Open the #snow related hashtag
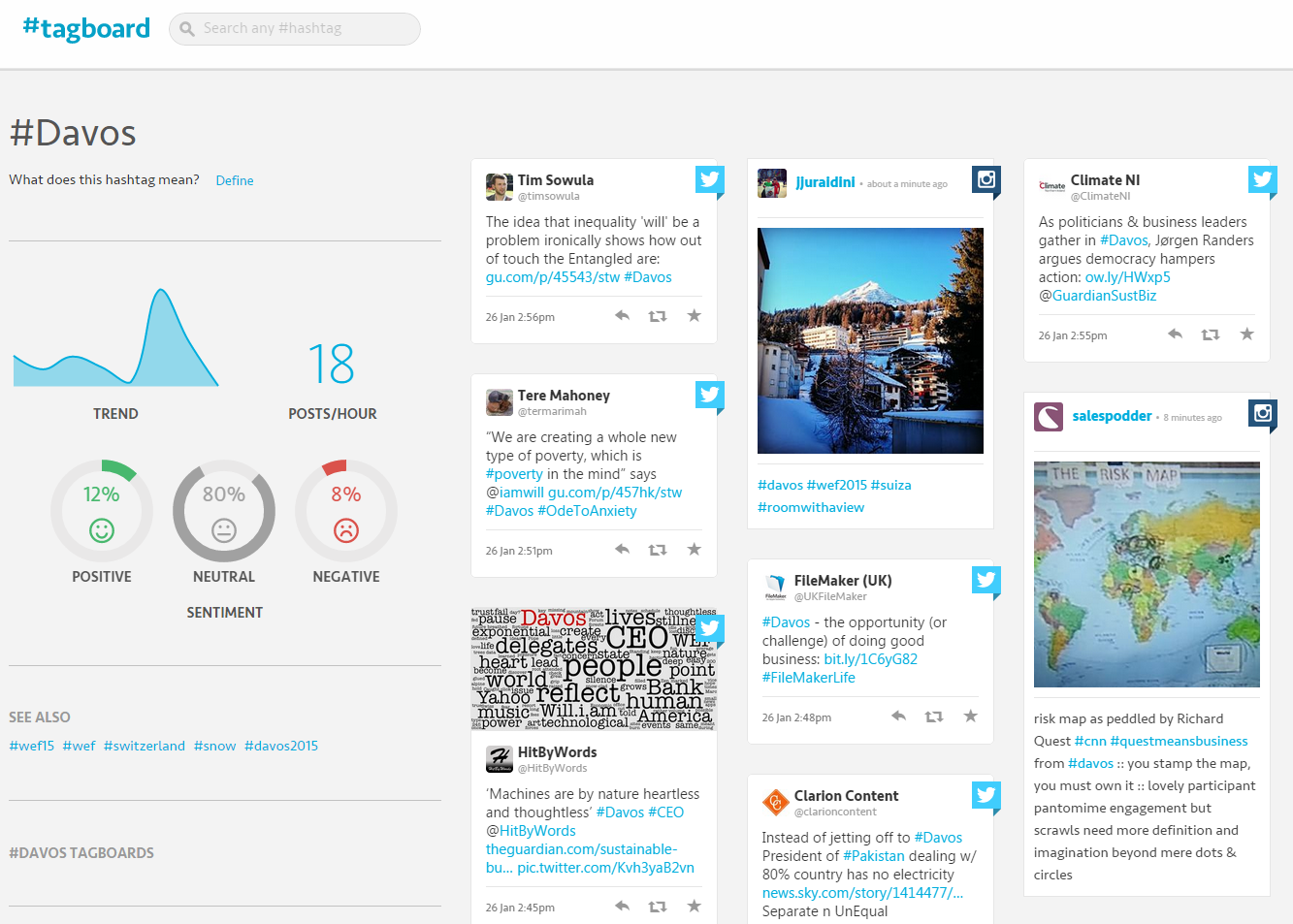The width and height of the screenshot is (1293, 924). tap(215, 746)
